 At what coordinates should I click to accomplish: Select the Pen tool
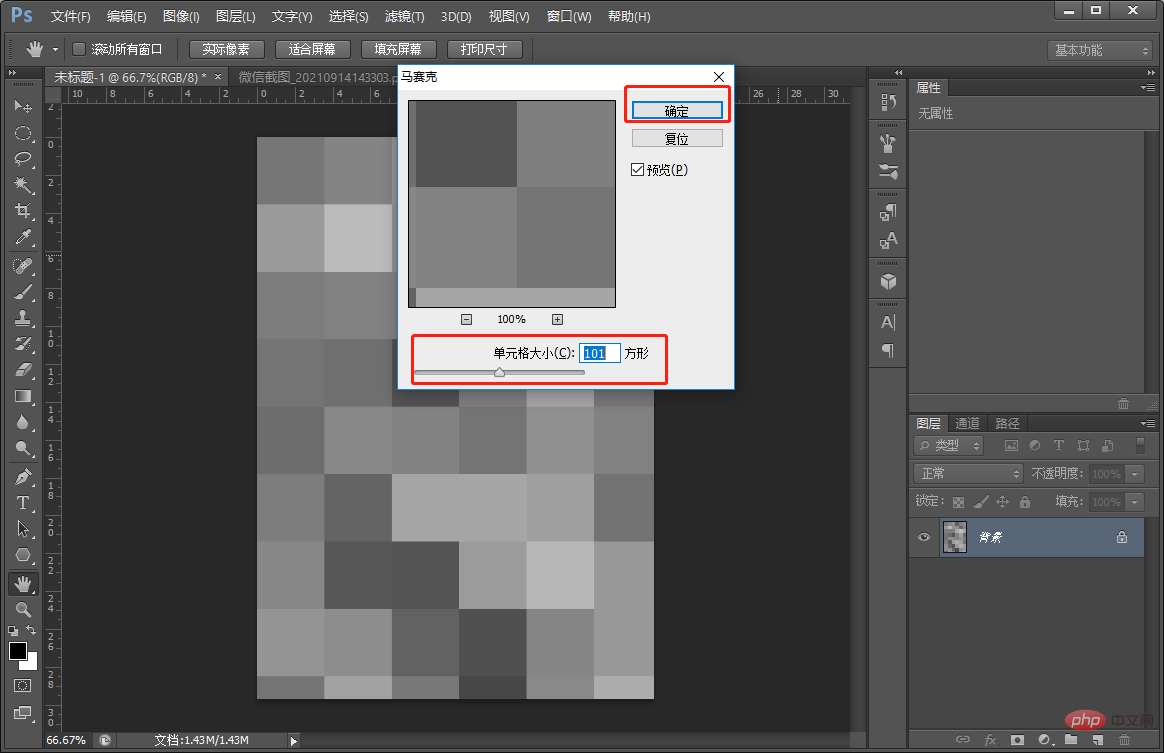23,476
